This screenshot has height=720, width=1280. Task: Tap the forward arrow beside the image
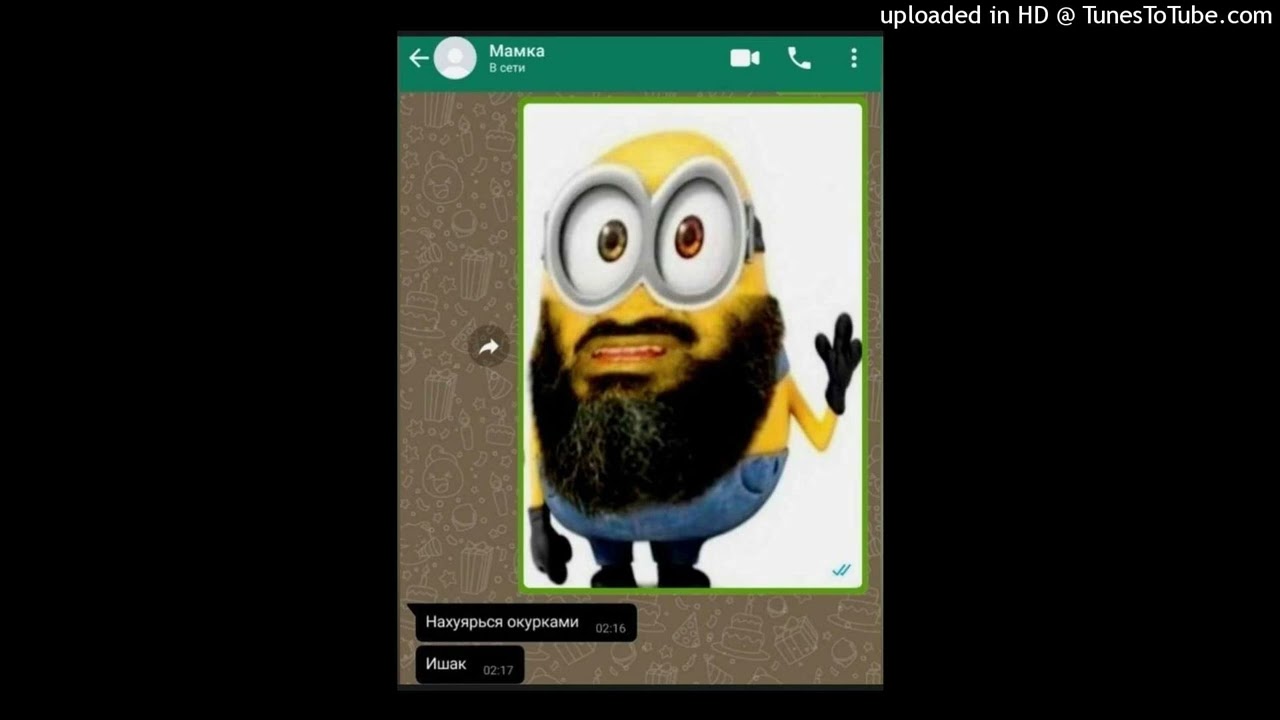pyautogui.click(x=489, y=347)
